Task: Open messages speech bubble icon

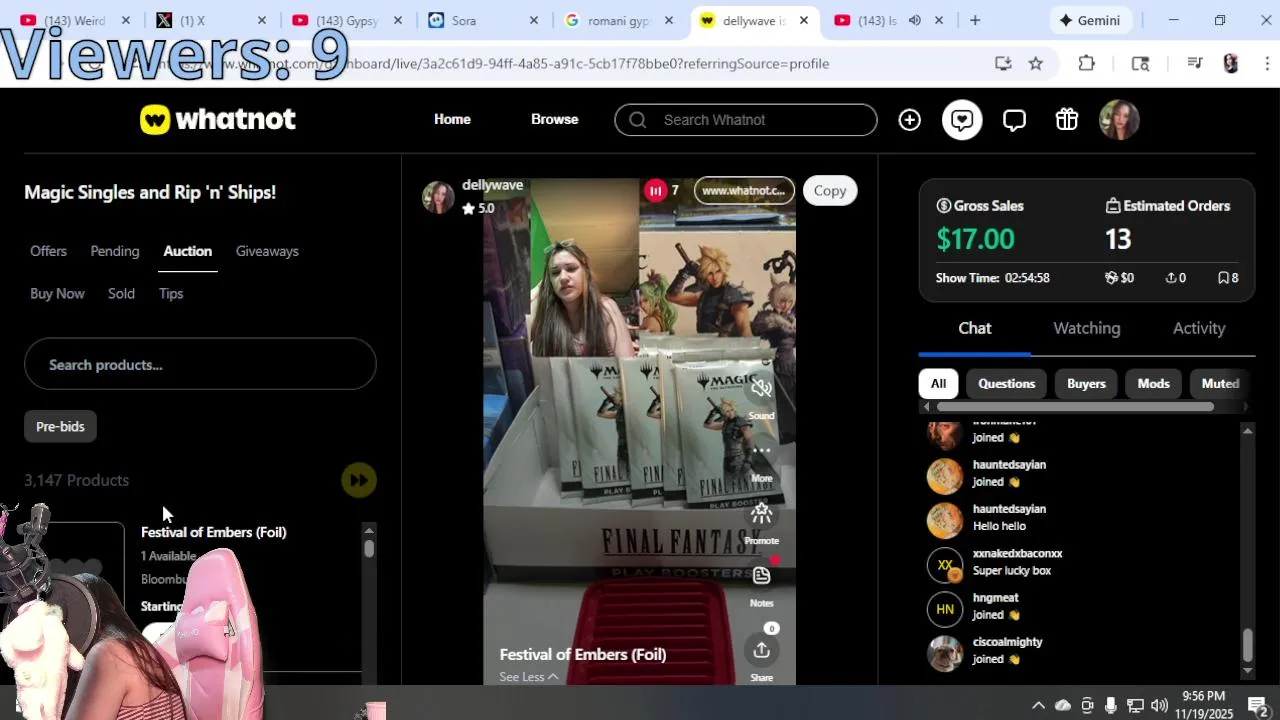Action: [1014, 120]
